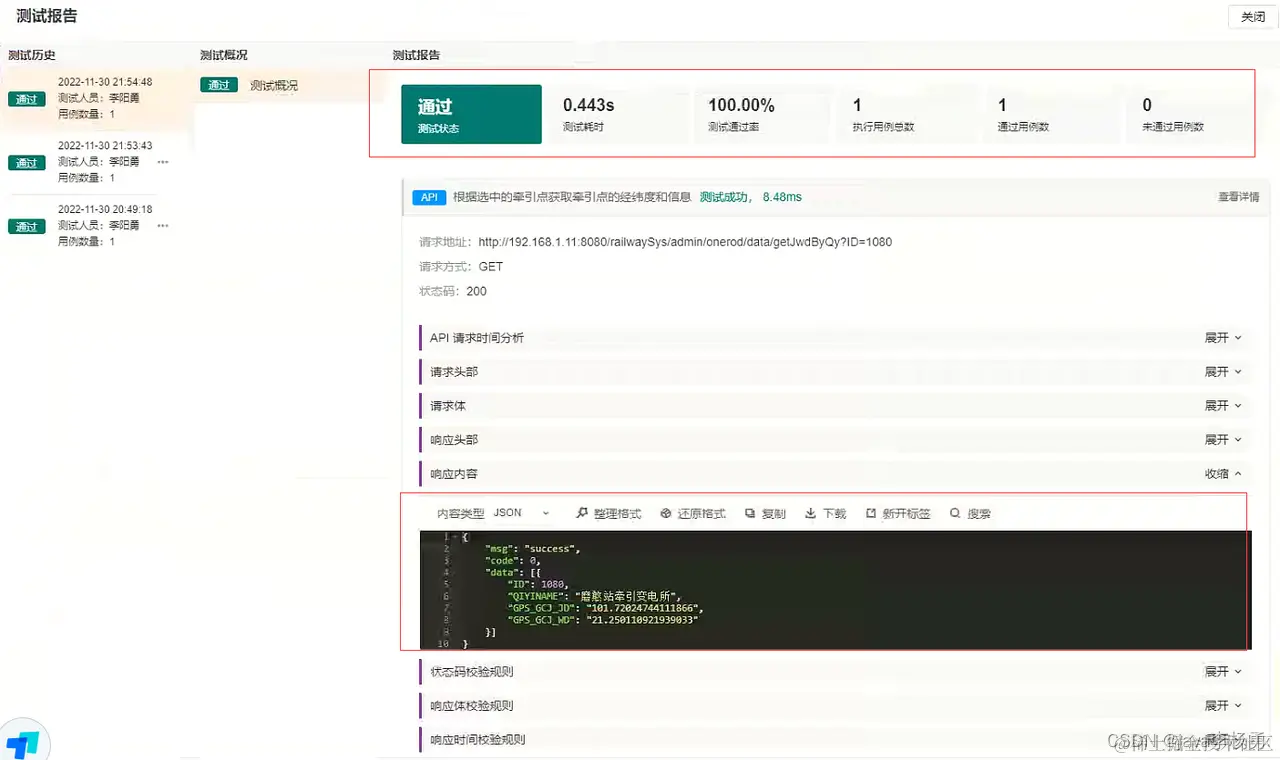
Task: Click the 测试成功, 8.48ms status text
Action: pyautogui.click(x=750, y=198)
